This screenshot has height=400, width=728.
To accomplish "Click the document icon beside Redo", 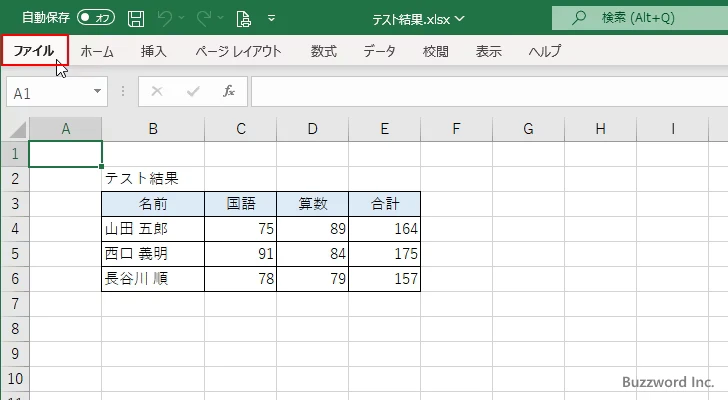I will click(243, 18).
